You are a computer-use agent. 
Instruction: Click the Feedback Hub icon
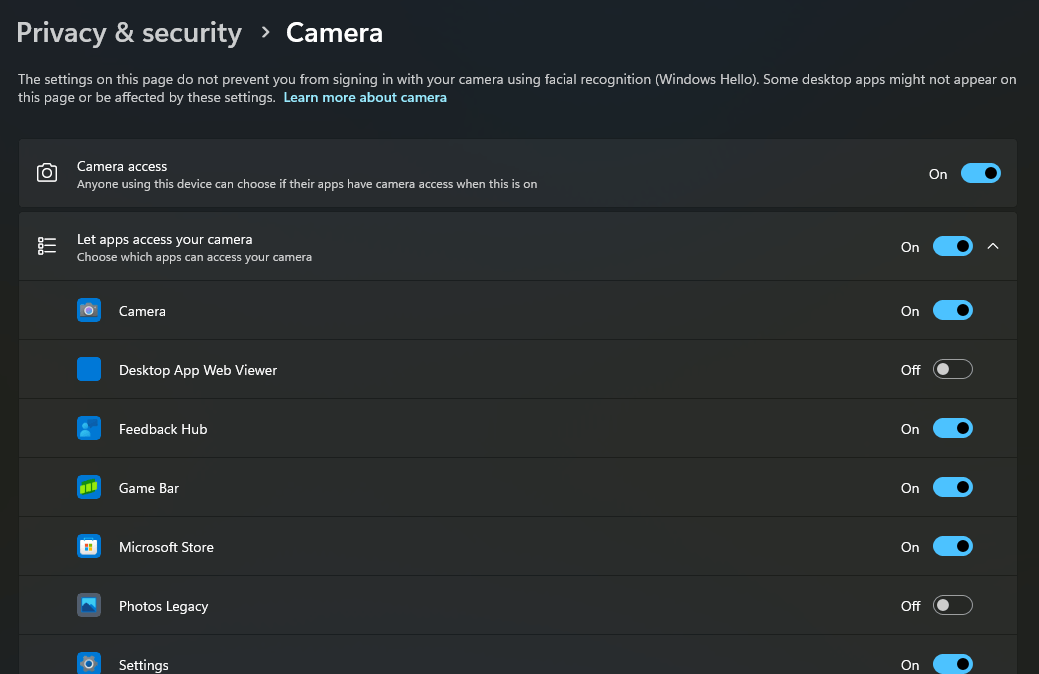(89, 428)
